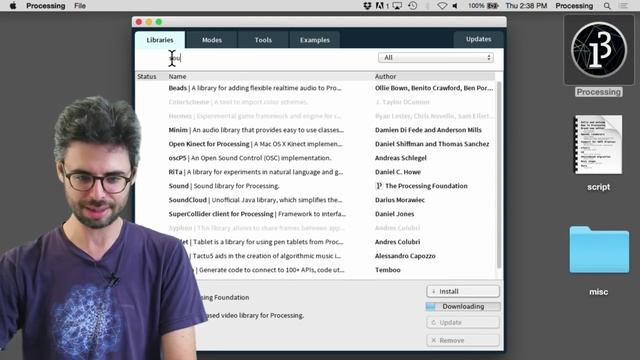Sort by the Status column header
640x360 pixels.
147,76
